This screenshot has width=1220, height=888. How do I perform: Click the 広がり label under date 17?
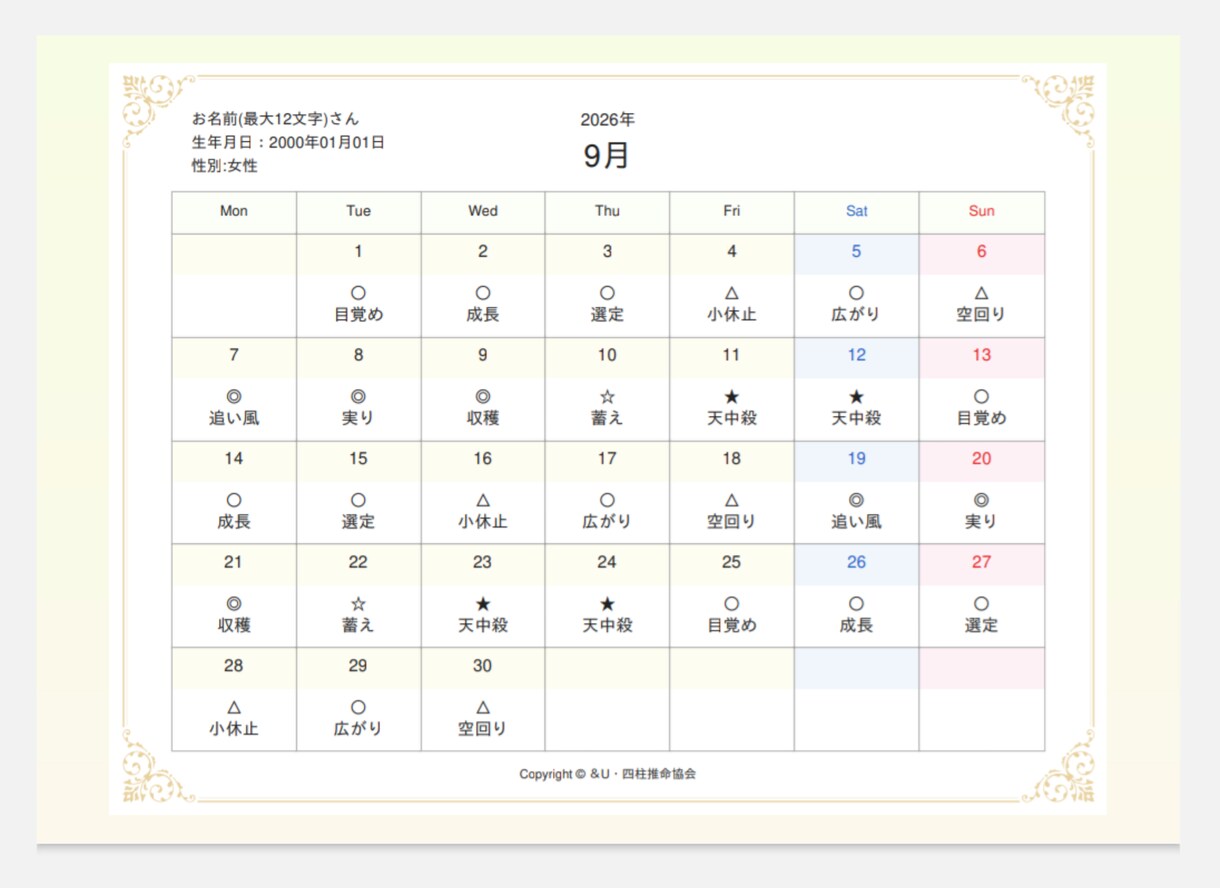pos(607,521)
